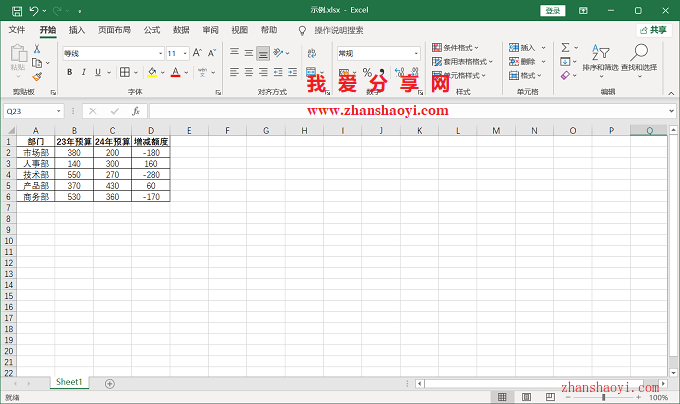Select cell containing 市场部
The image size is (680, 404).
coord(36,153)
